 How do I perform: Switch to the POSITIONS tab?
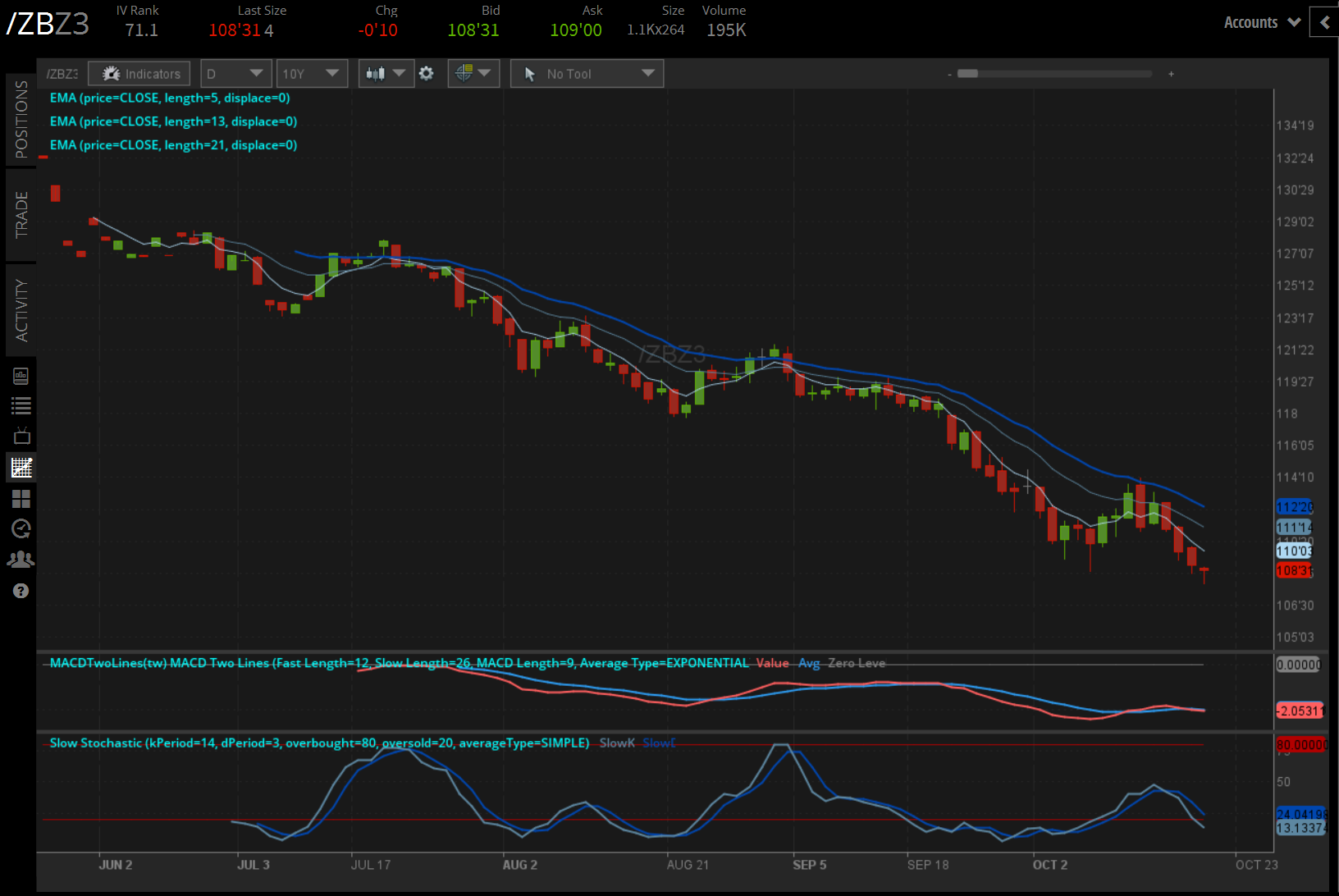(21, 120)
